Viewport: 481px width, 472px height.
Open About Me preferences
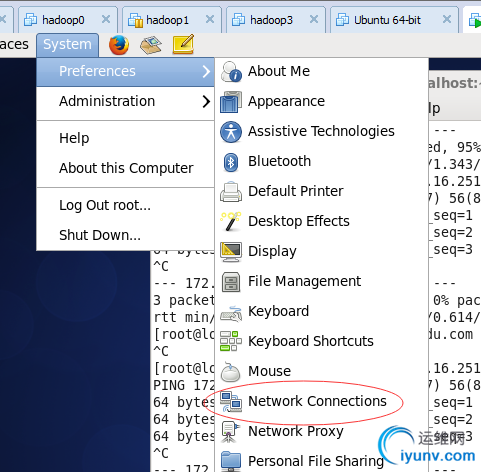pos(321,71)
